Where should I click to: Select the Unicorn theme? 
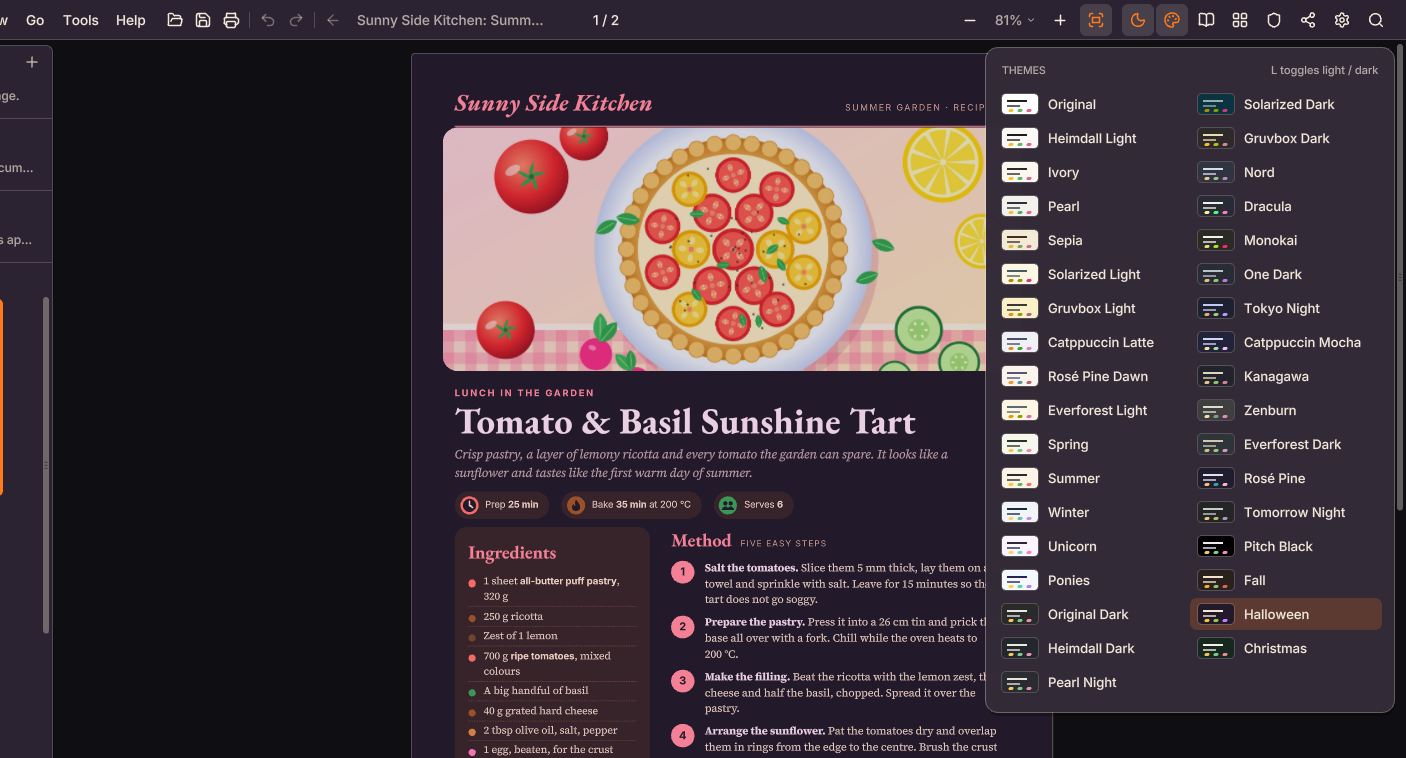pyautogui.click(x=1090, y=546)
